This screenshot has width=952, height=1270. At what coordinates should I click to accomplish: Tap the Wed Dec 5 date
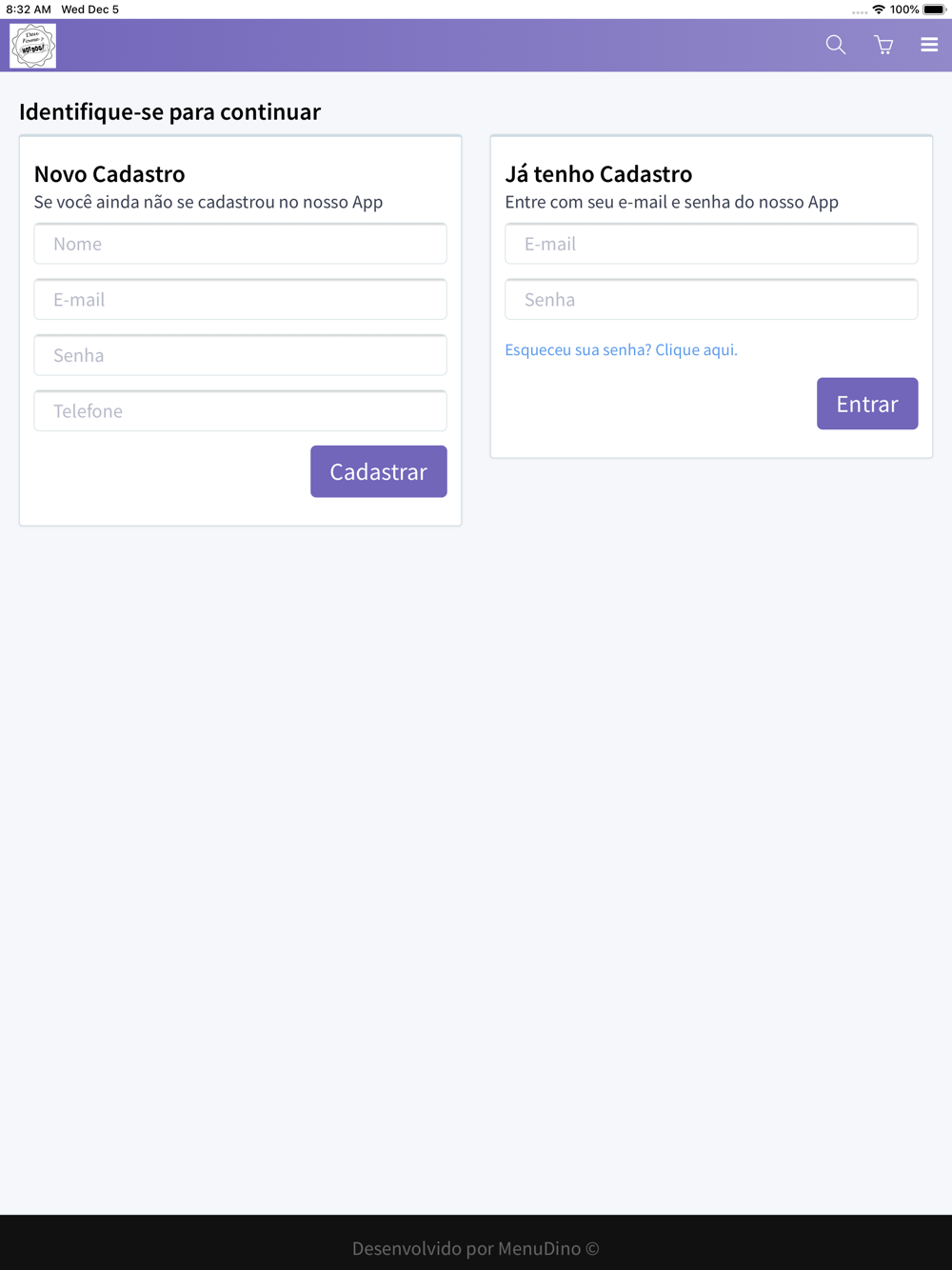90,10
